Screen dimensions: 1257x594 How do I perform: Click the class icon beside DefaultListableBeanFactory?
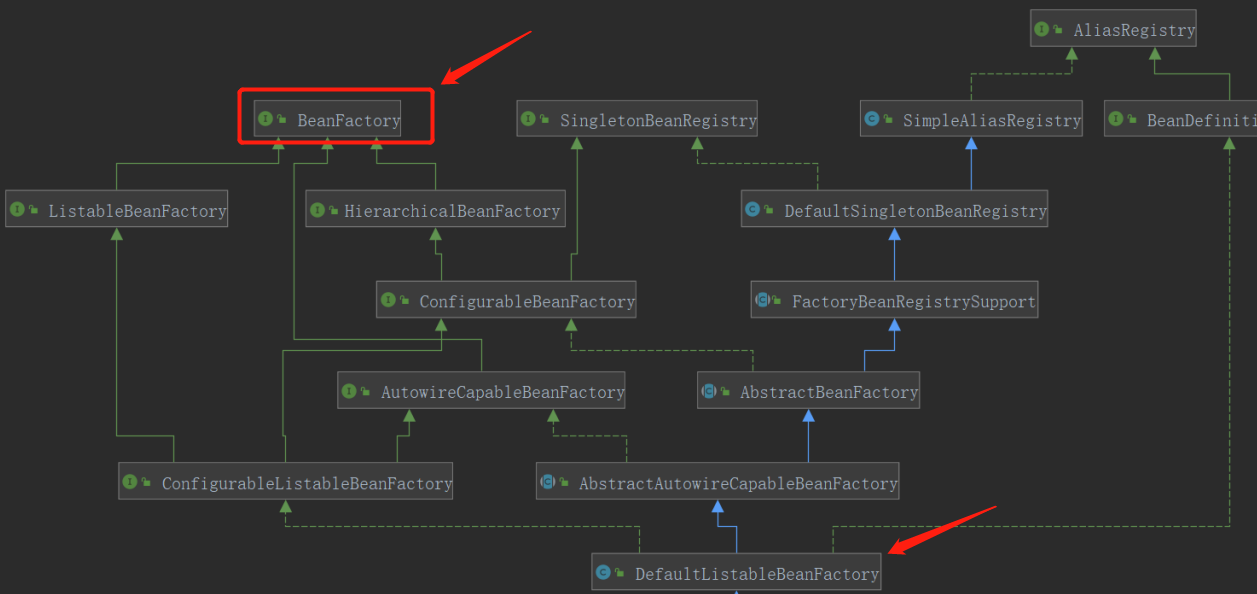click(x=603, y=573)
